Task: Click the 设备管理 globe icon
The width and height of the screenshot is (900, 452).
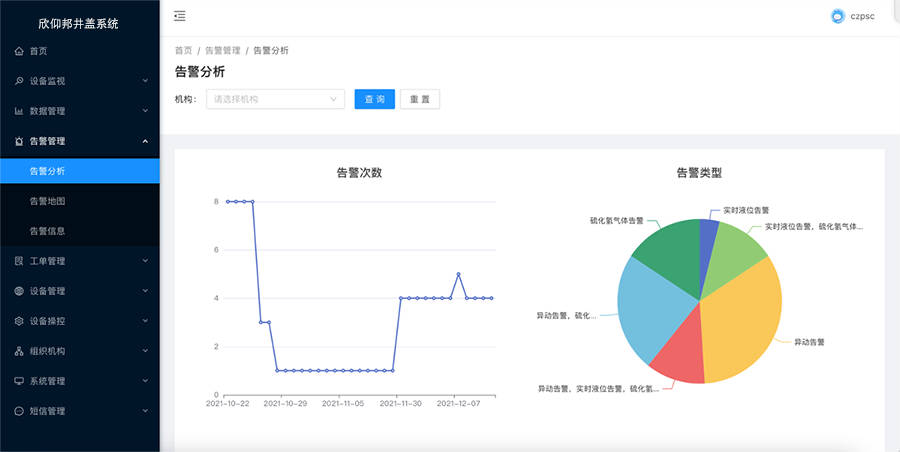Action: (x=20, y=291)
